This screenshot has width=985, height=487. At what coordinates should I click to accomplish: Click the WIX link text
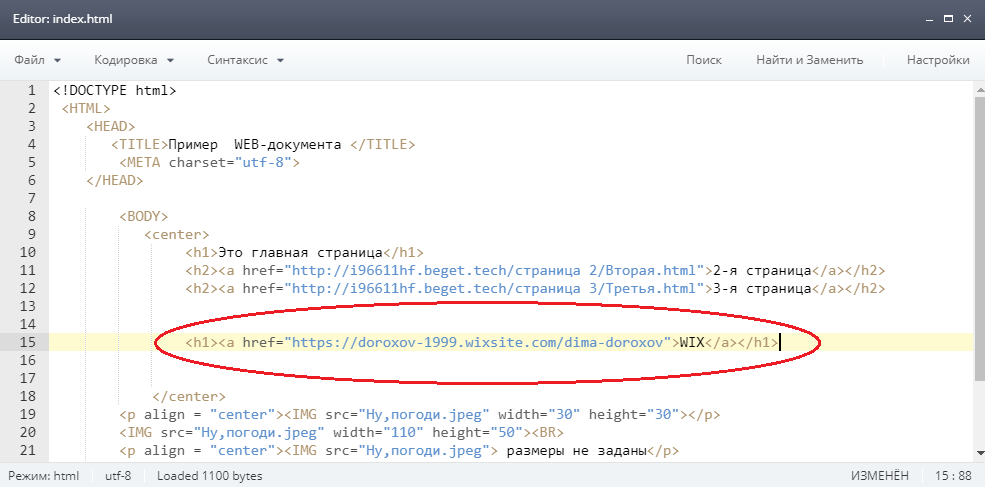coord(692,342)
